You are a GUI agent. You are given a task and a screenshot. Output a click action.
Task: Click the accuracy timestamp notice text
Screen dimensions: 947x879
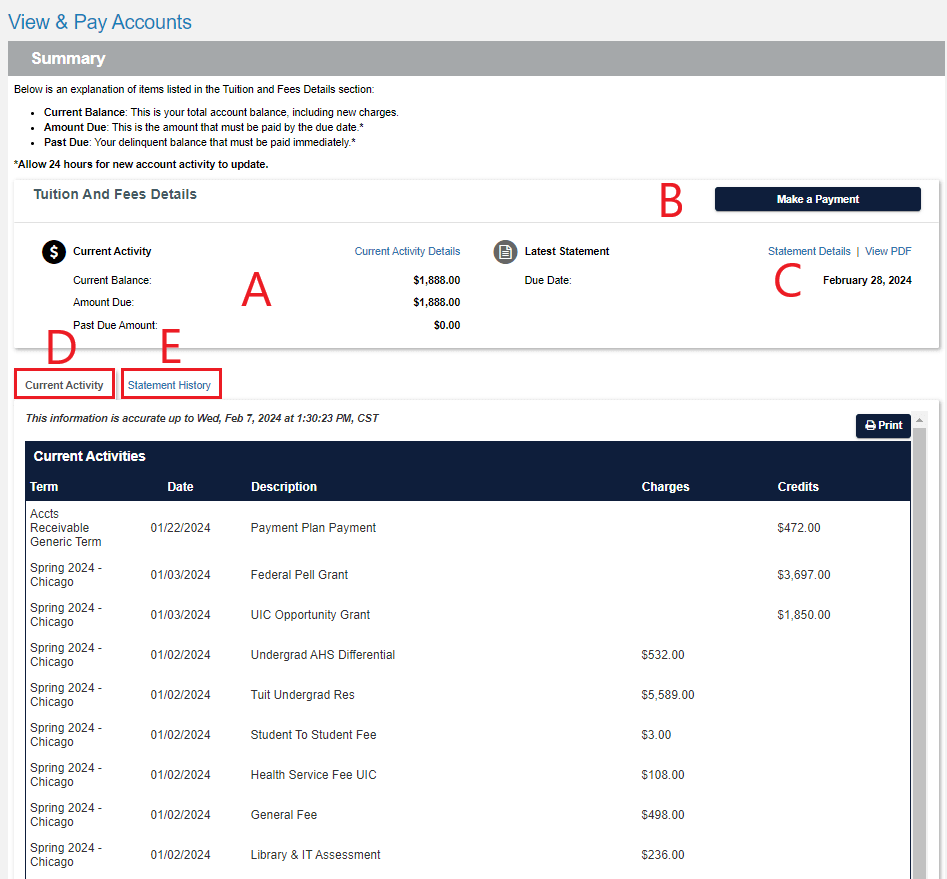tap(202, 418)
